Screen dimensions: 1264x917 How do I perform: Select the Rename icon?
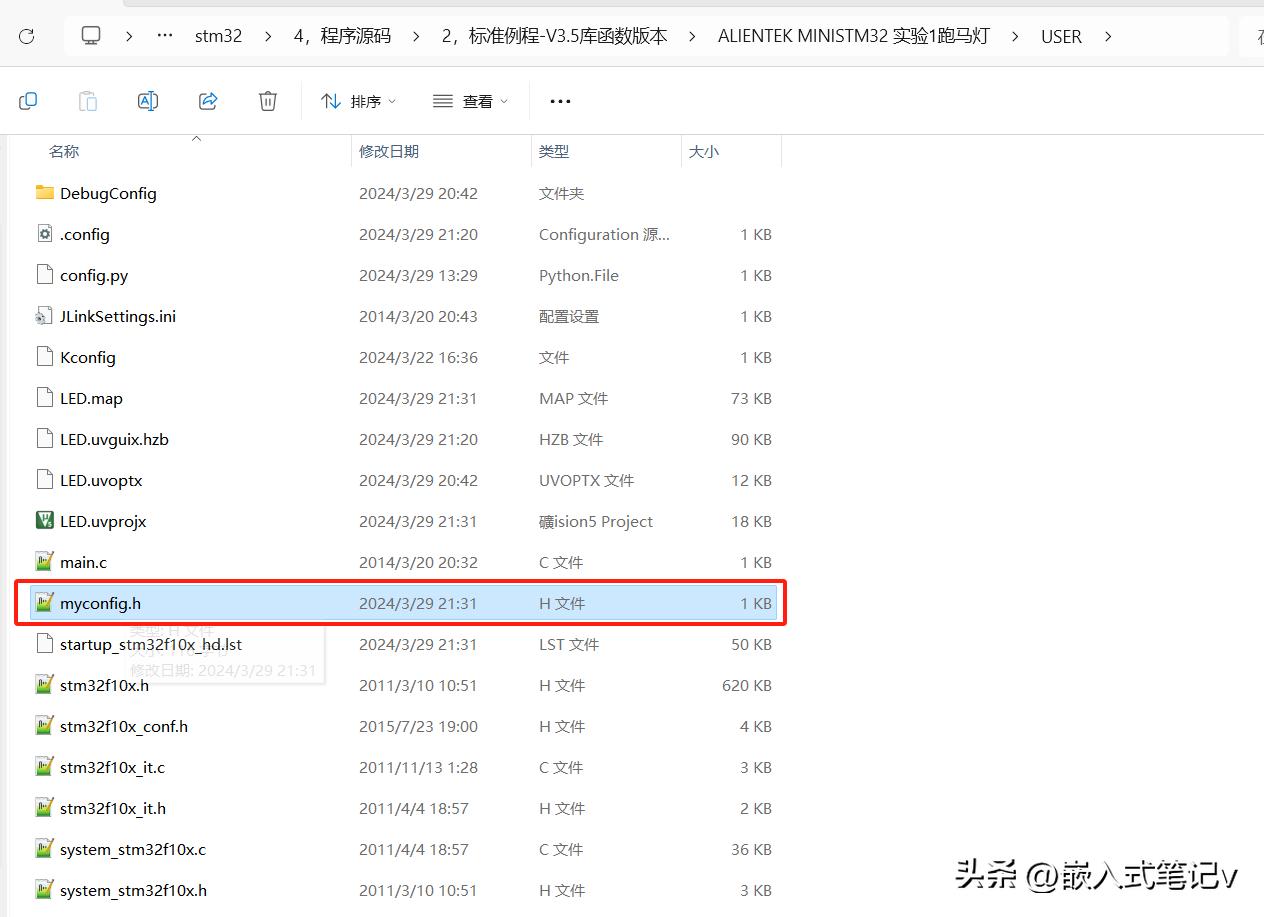148,100
